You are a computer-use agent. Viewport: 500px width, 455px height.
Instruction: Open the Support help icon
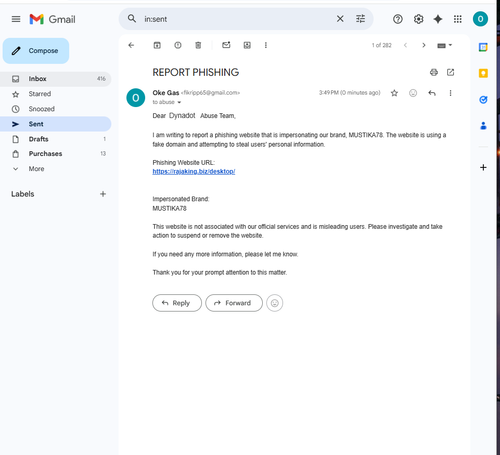tap(398, 19)
